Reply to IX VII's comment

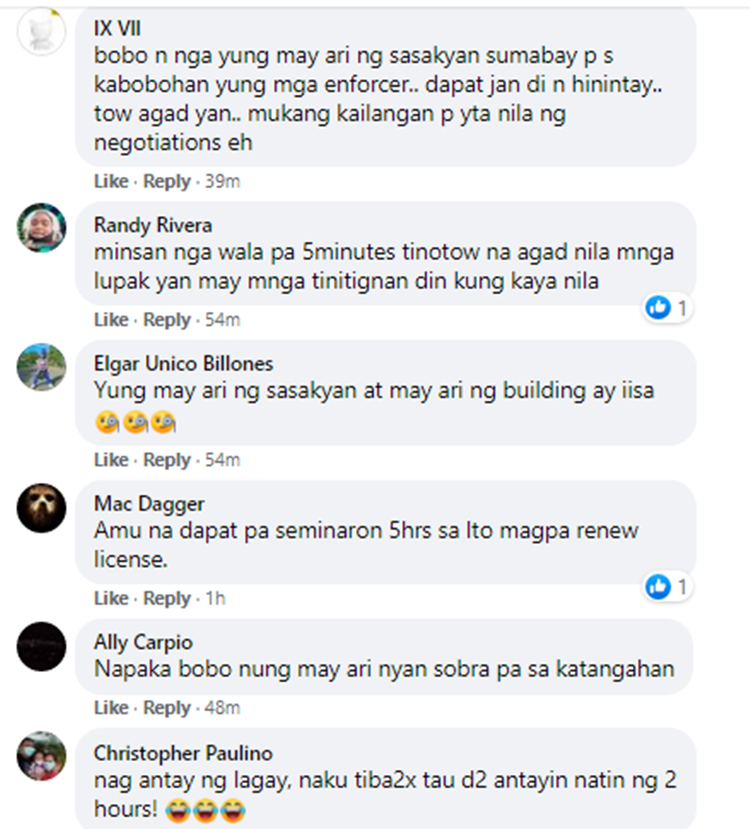166,181
